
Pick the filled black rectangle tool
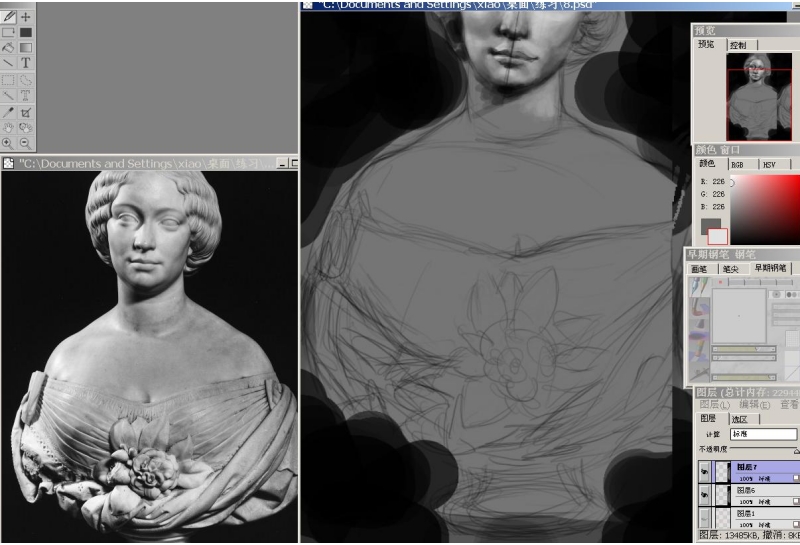[26, 33]
